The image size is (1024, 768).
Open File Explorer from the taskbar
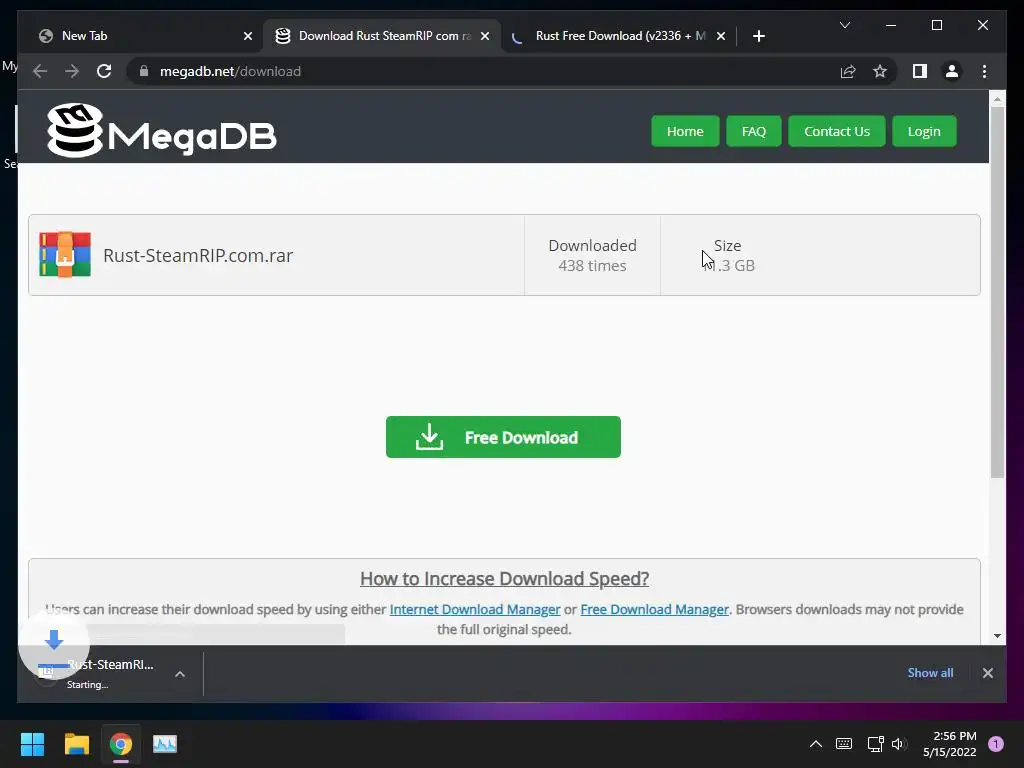76,744
